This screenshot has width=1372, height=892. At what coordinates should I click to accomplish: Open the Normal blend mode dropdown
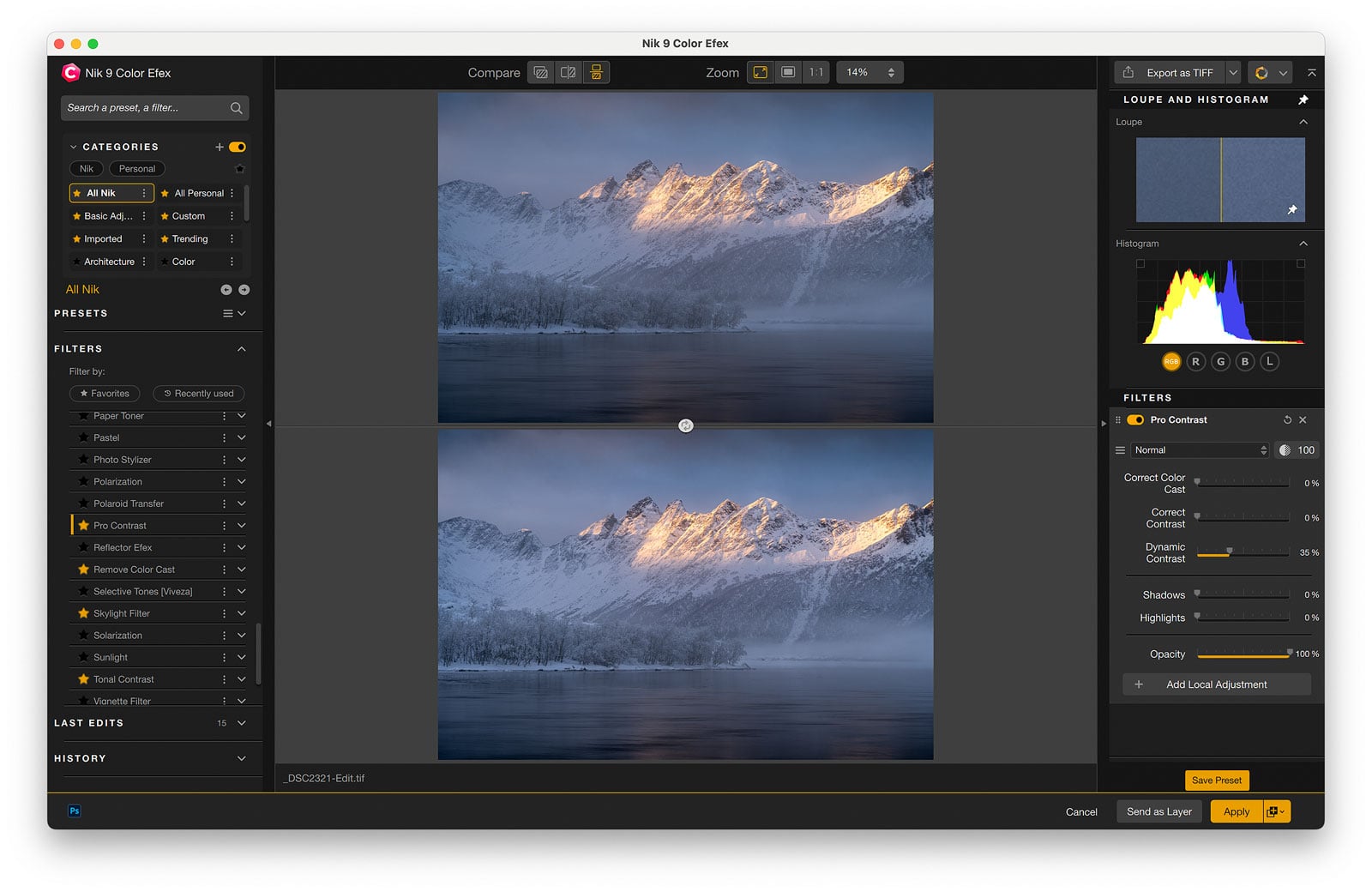[x=1199, y=450]
